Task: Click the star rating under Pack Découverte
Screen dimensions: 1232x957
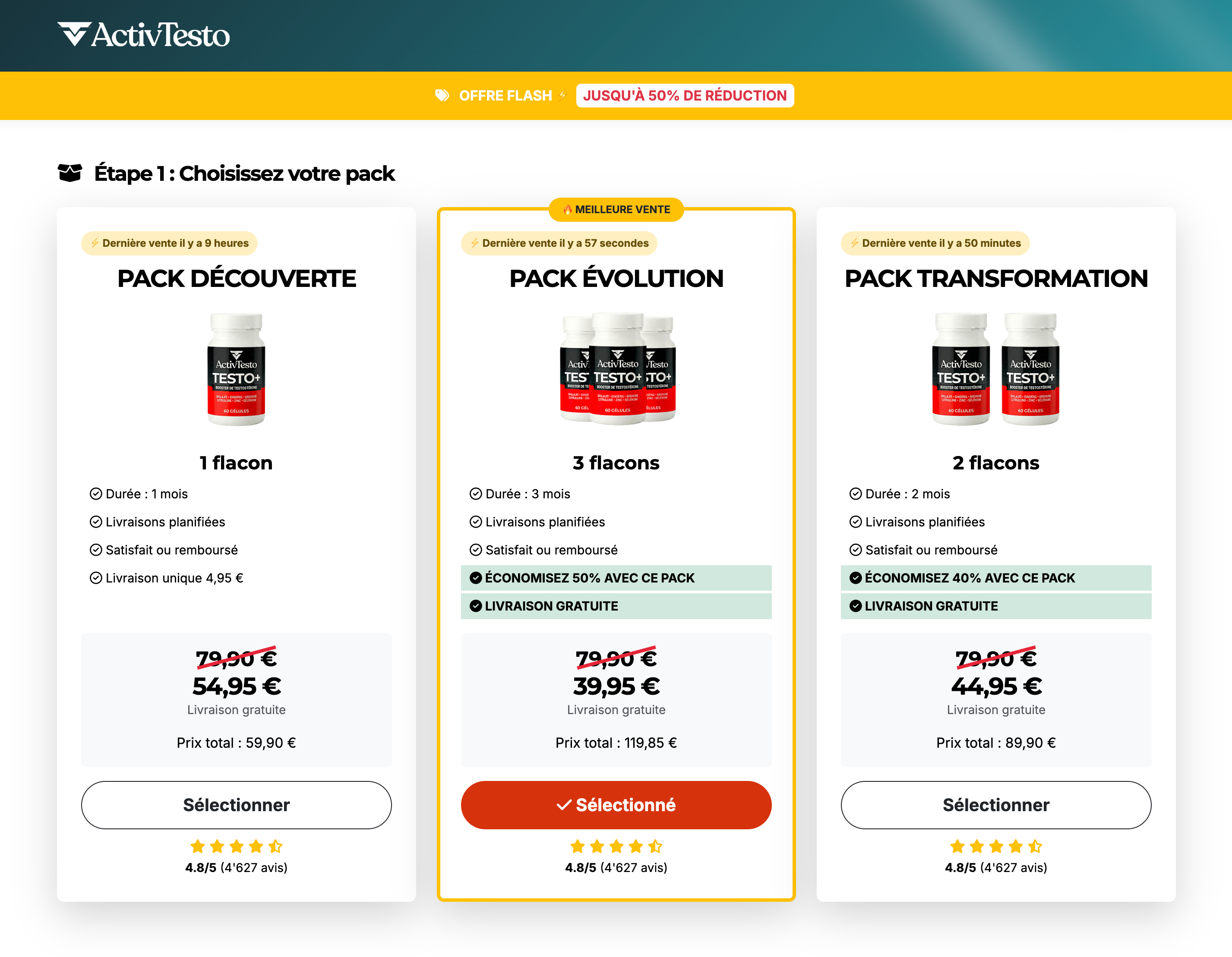Action: 237,846
